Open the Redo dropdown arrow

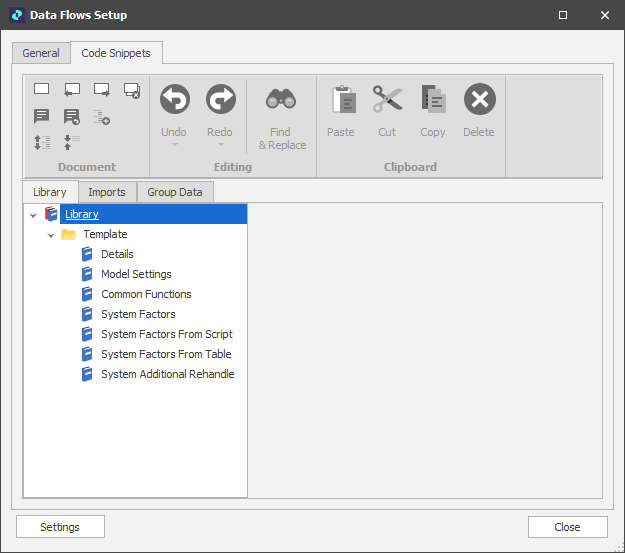(x=220, y=145)
